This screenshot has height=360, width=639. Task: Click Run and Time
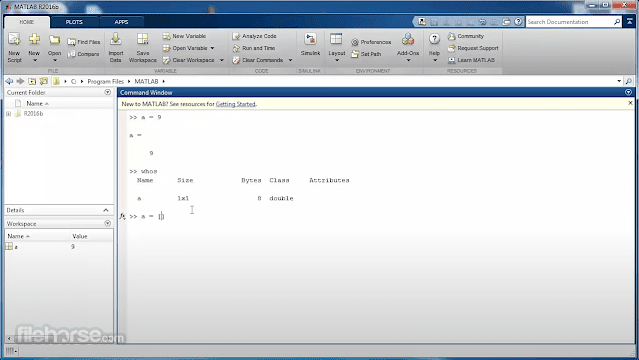pyautogui.click(x=253, y=48)
